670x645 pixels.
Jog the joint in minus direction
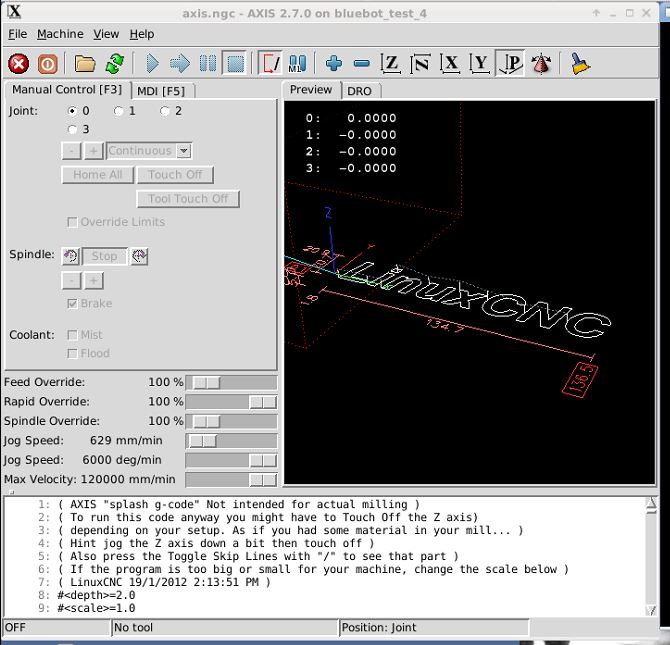tap(71, 150)
